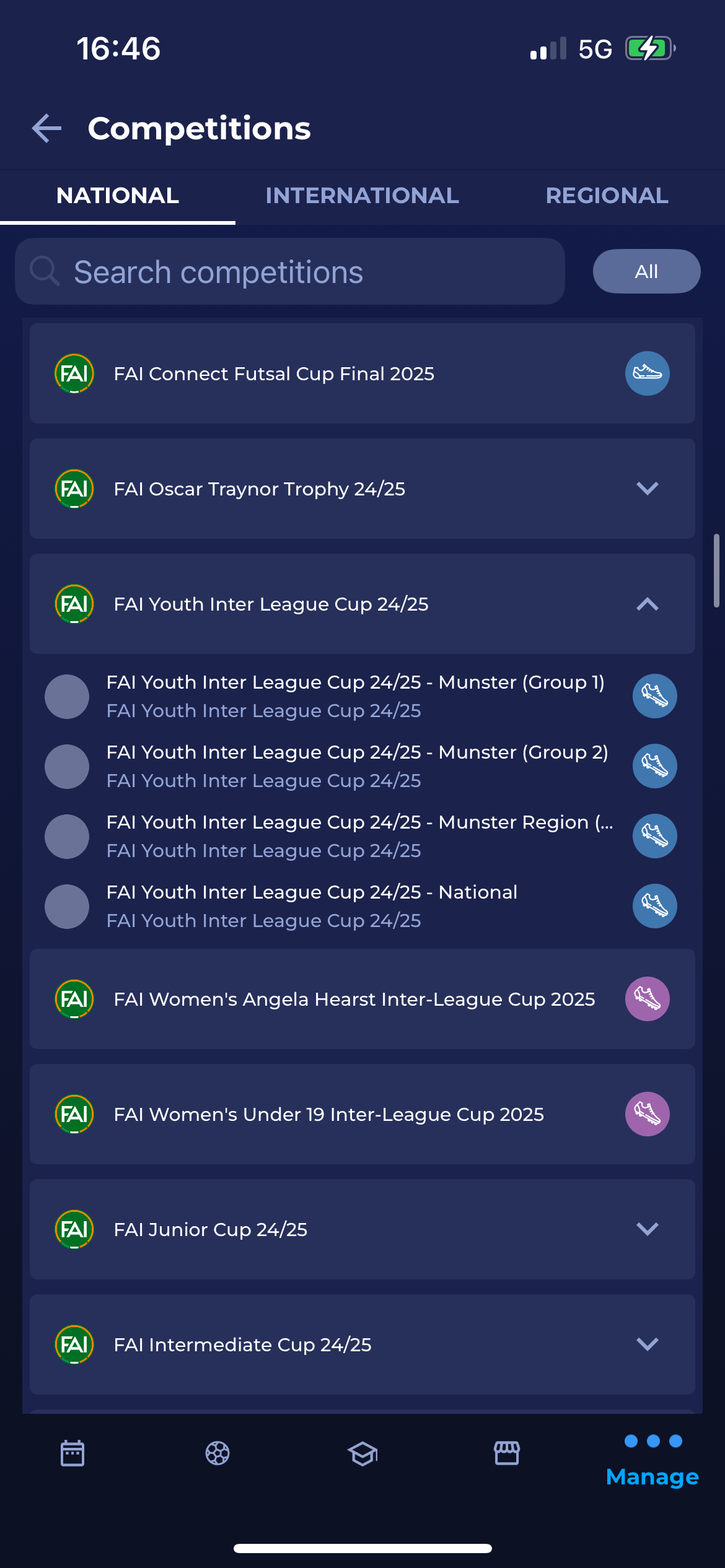
Task: Expand FAI Junior Cup 24/25
Action: point(647,1229)
